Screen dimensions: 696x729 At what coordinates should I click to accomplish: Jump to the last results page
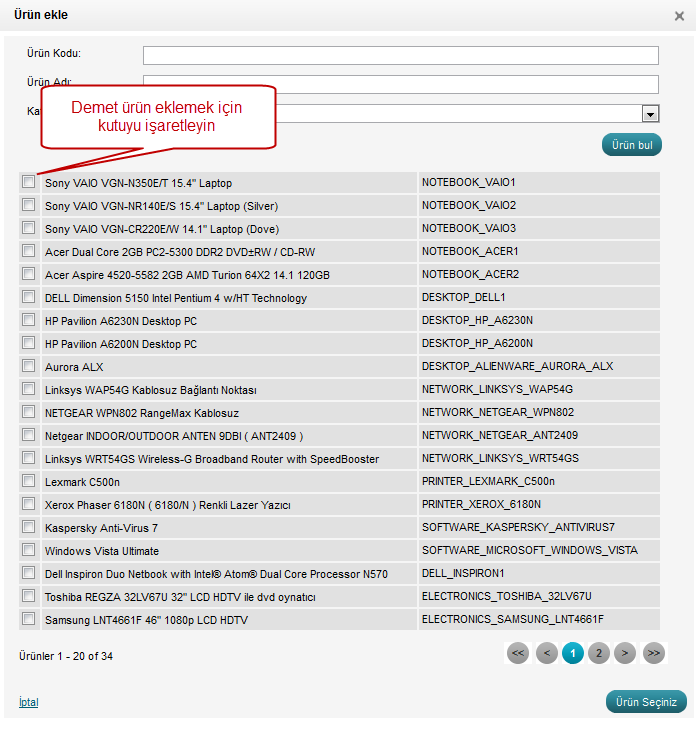coord(653,653)
